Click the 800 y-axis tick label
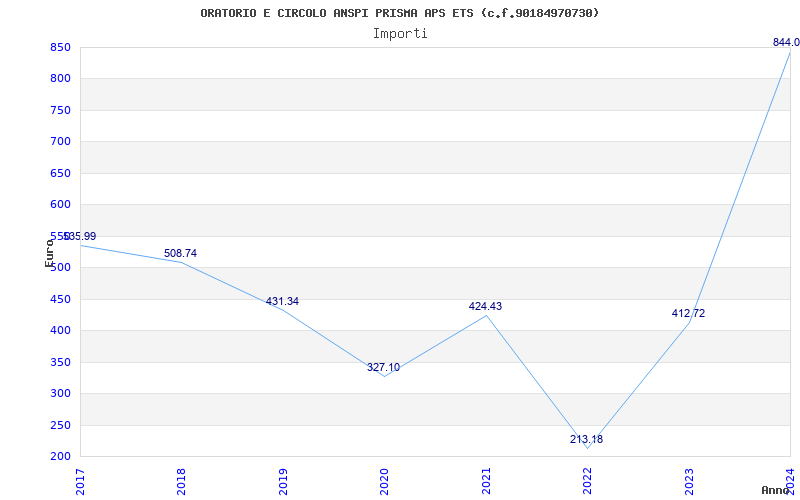 pos(59,79)
